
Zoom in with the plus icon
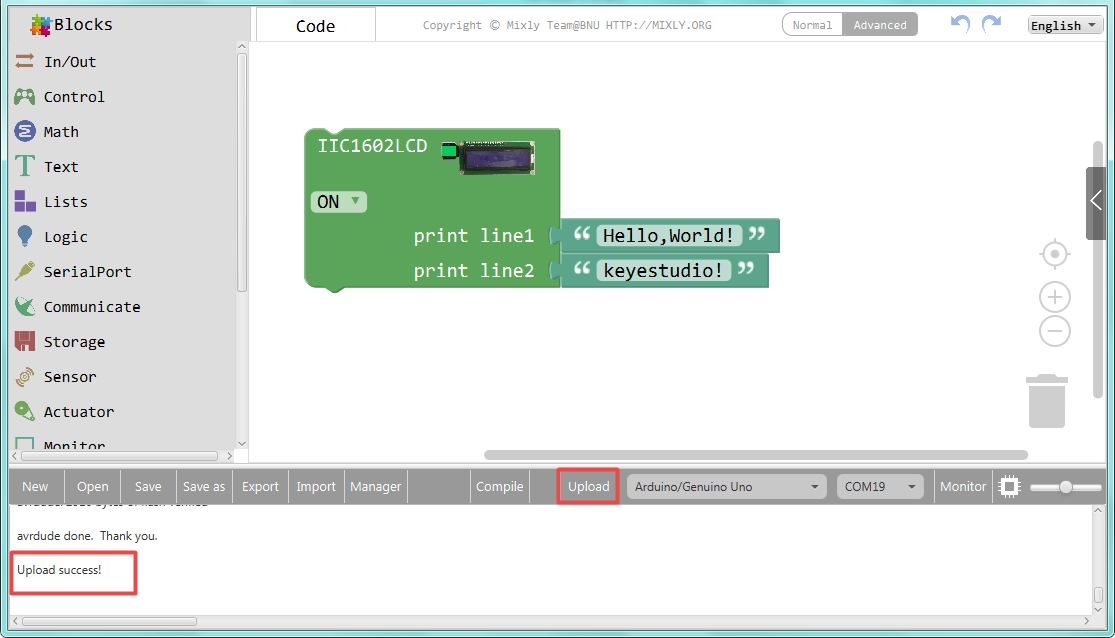click(1054, 297)
